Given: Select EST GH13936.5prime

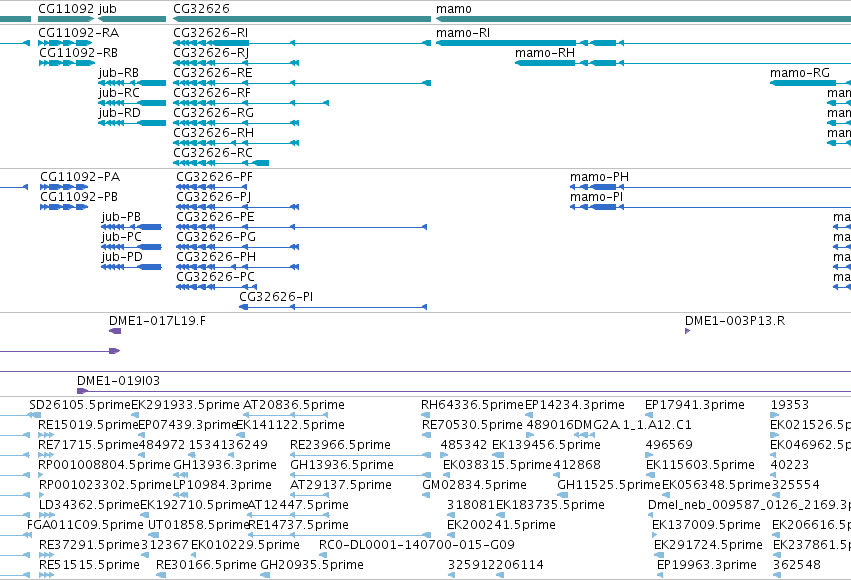Looking at the screenshot, I should (x=342, y=466).
